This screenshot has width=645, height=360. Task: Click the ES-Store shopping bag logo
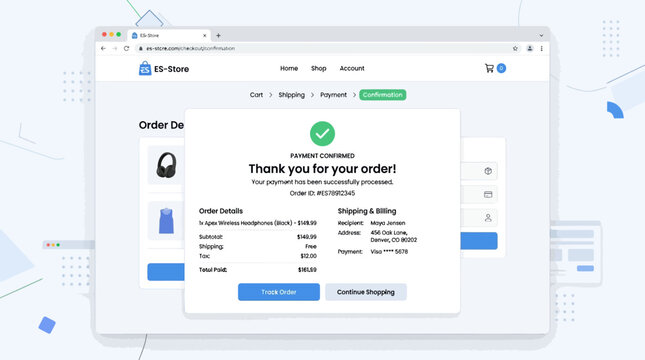tap(145, 68)
